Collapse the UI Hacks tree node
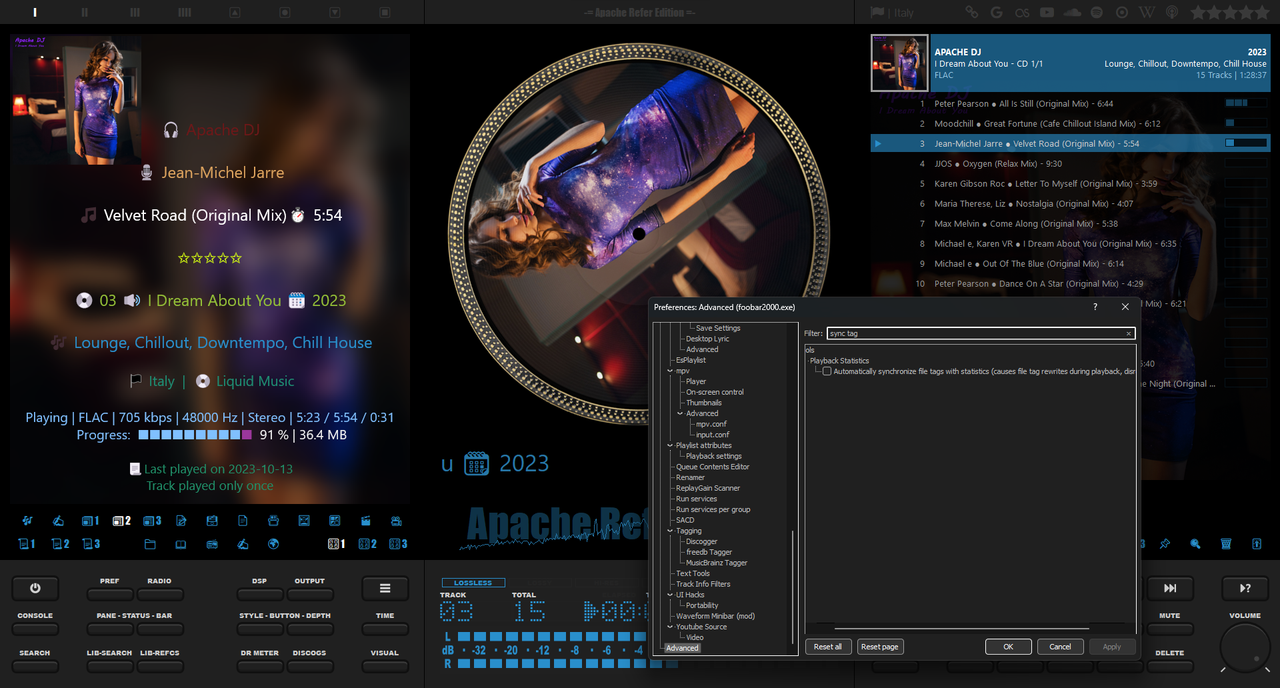 [x=670, y=595]
